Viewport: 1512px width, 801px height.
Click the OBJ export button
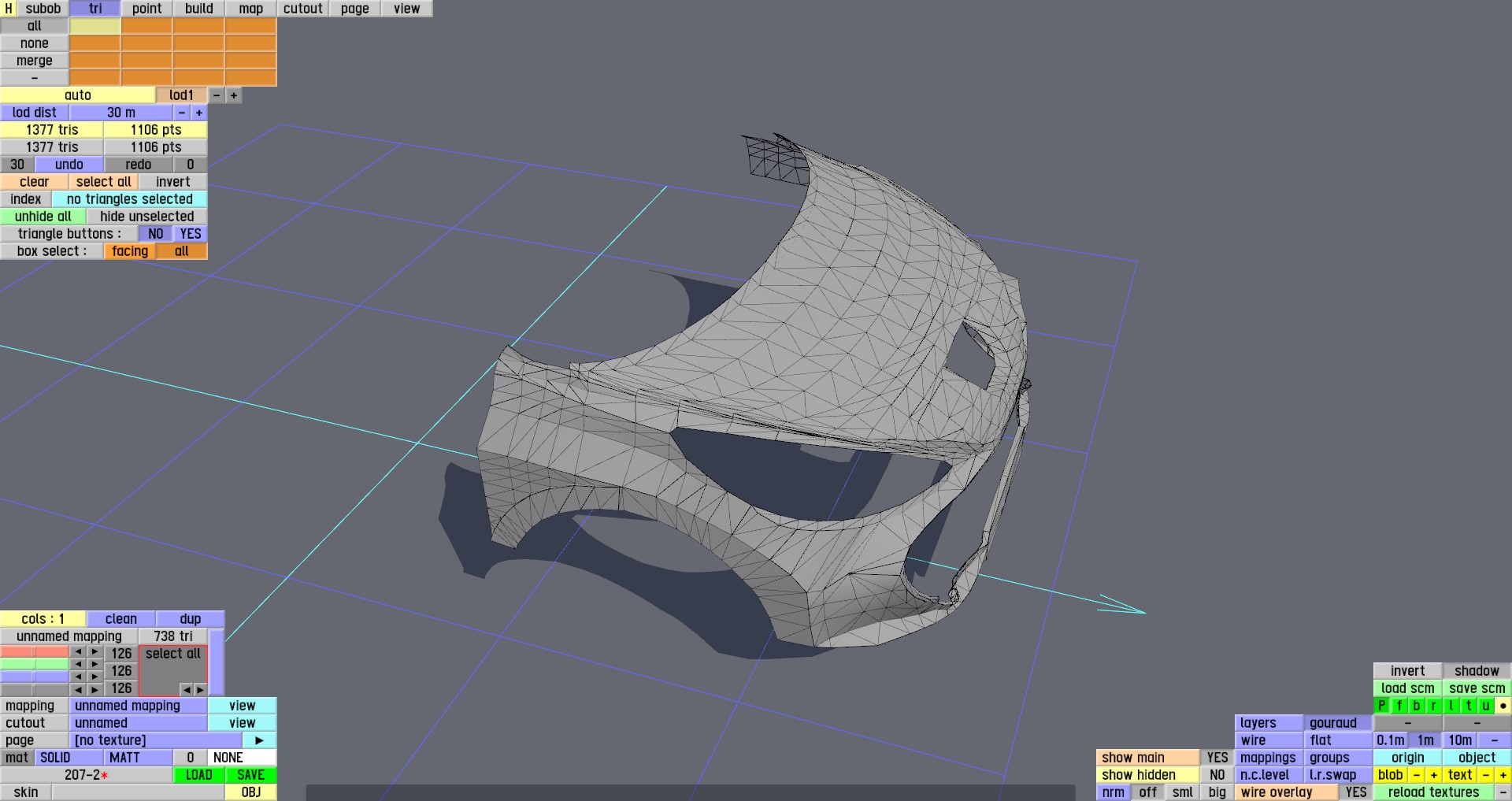[251, 792]
